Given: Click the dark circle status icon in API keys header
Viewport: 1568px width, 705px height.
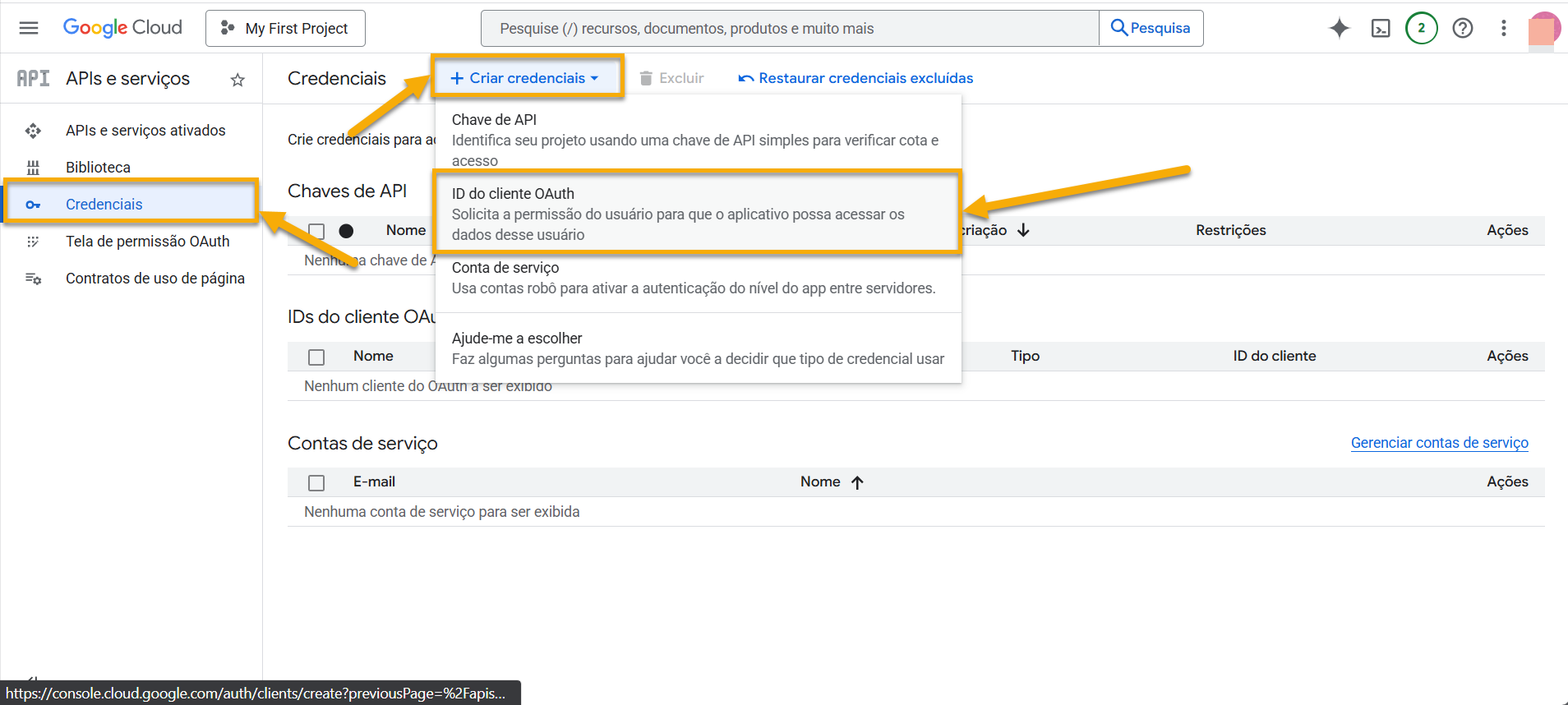Looking at the screenshot, I should [347, 231].
